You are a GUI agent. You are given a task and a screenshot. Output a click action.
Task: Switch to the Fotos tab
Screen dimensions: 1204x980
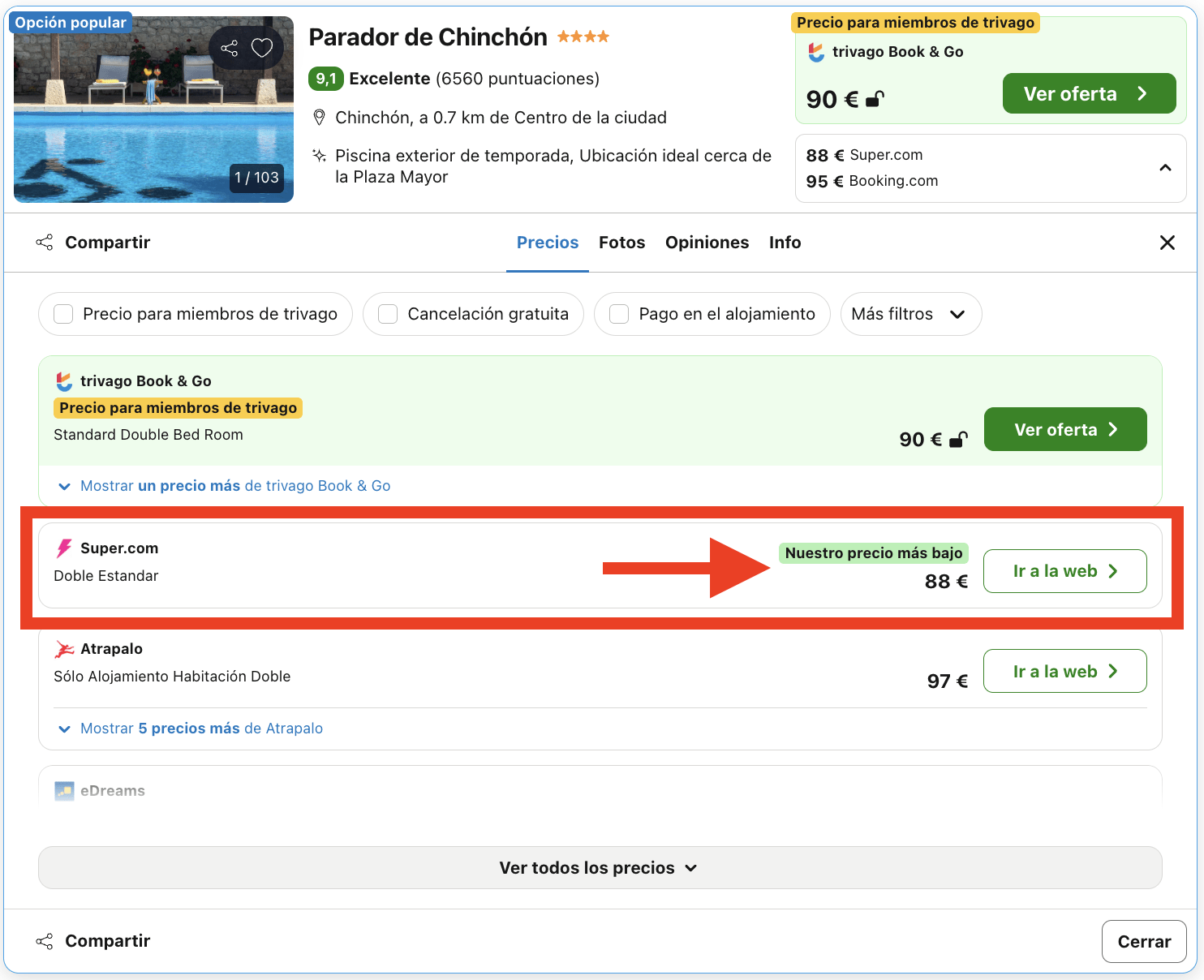pyautogui.click(x=621, y=242)
